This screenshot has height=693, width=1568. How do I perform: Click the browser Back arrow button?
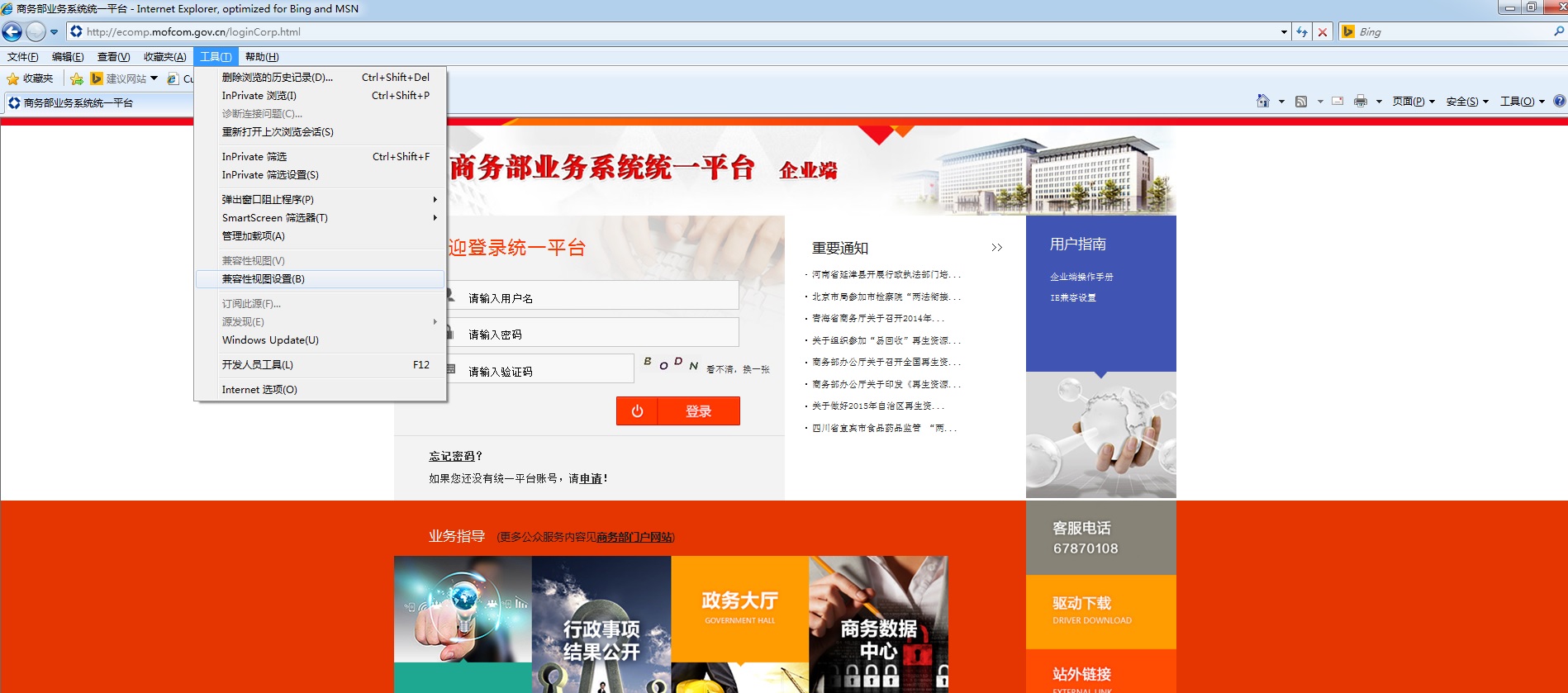(12, 32)
